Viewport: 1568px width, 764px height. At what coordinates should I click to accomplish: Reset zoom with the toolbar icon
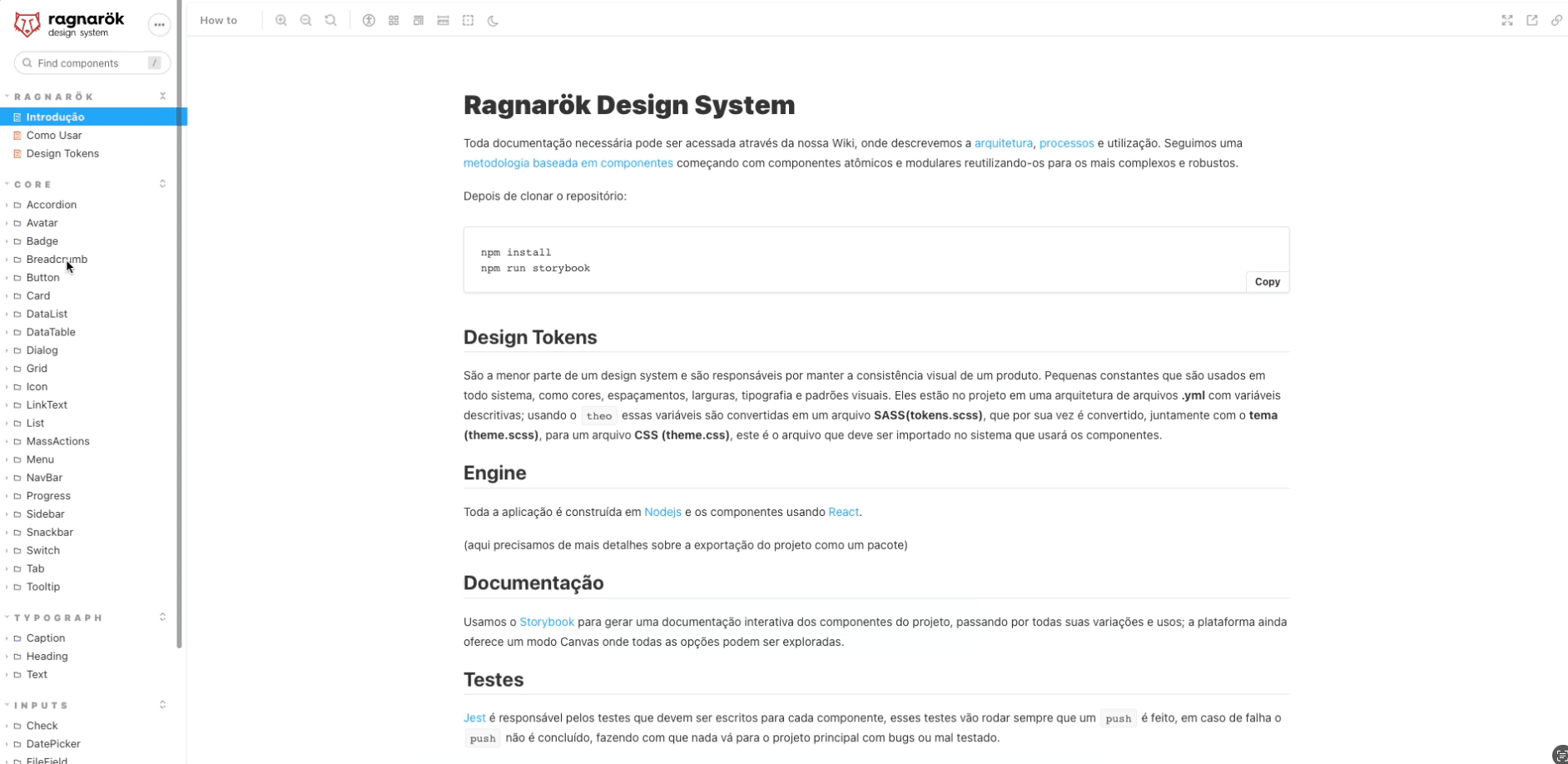coord(331,21)
